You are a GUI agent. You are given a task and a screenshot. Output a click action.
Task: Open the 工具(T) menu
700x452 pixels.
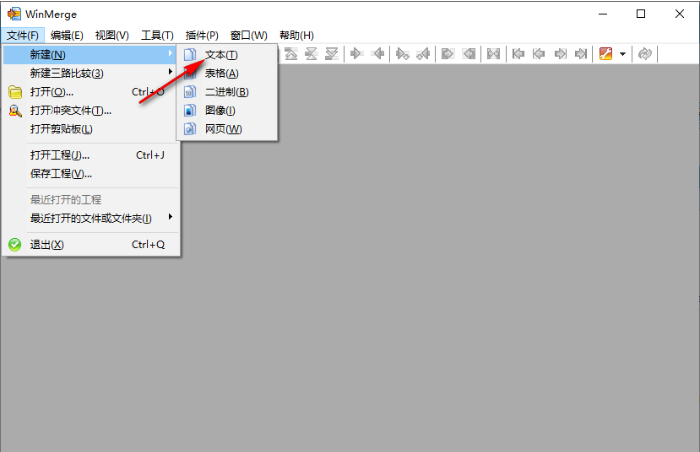point(157,35)
